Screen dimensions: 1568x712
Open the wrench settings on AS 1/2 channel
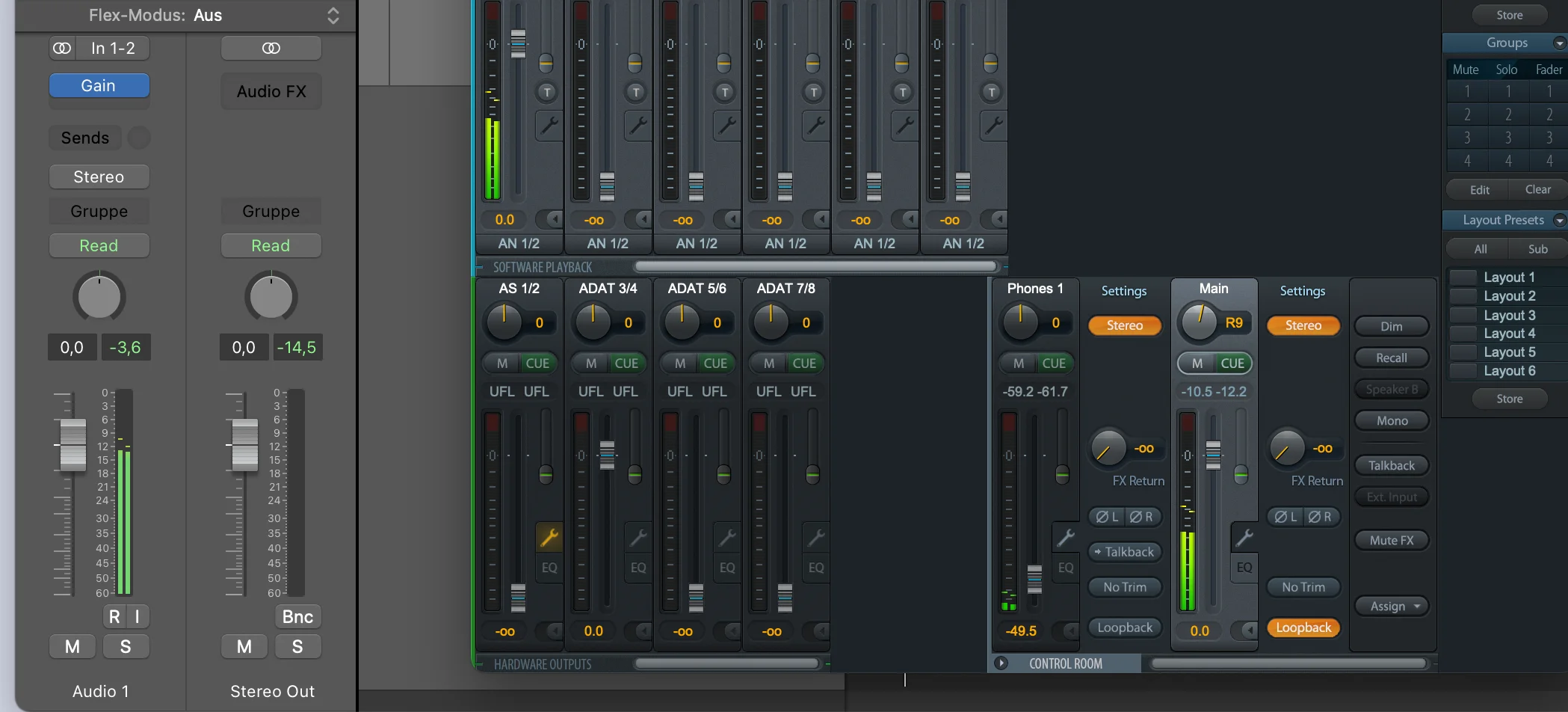click(x=549, y=537)
